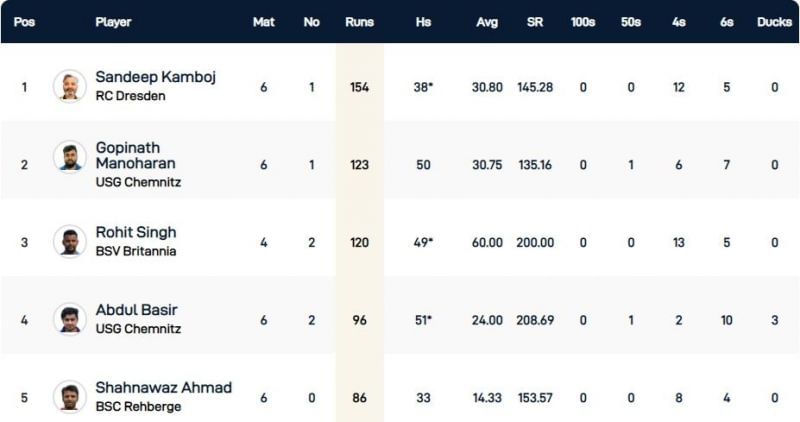800x422 pixels.
Task: Click the Hs column header
Action: coord(423,21)
